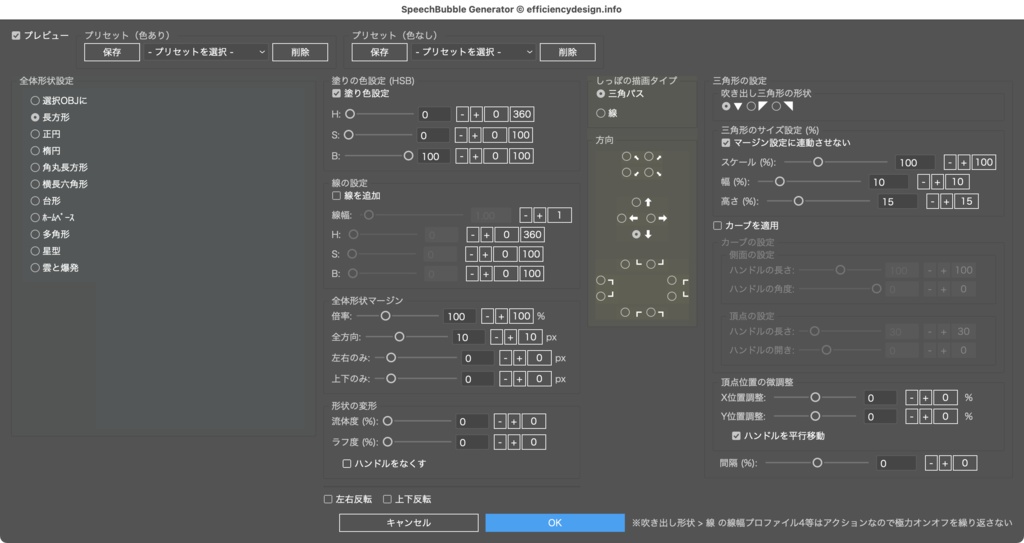
Task: Enable the カーブを適用 apply curve checkbox
Action: 717,225
